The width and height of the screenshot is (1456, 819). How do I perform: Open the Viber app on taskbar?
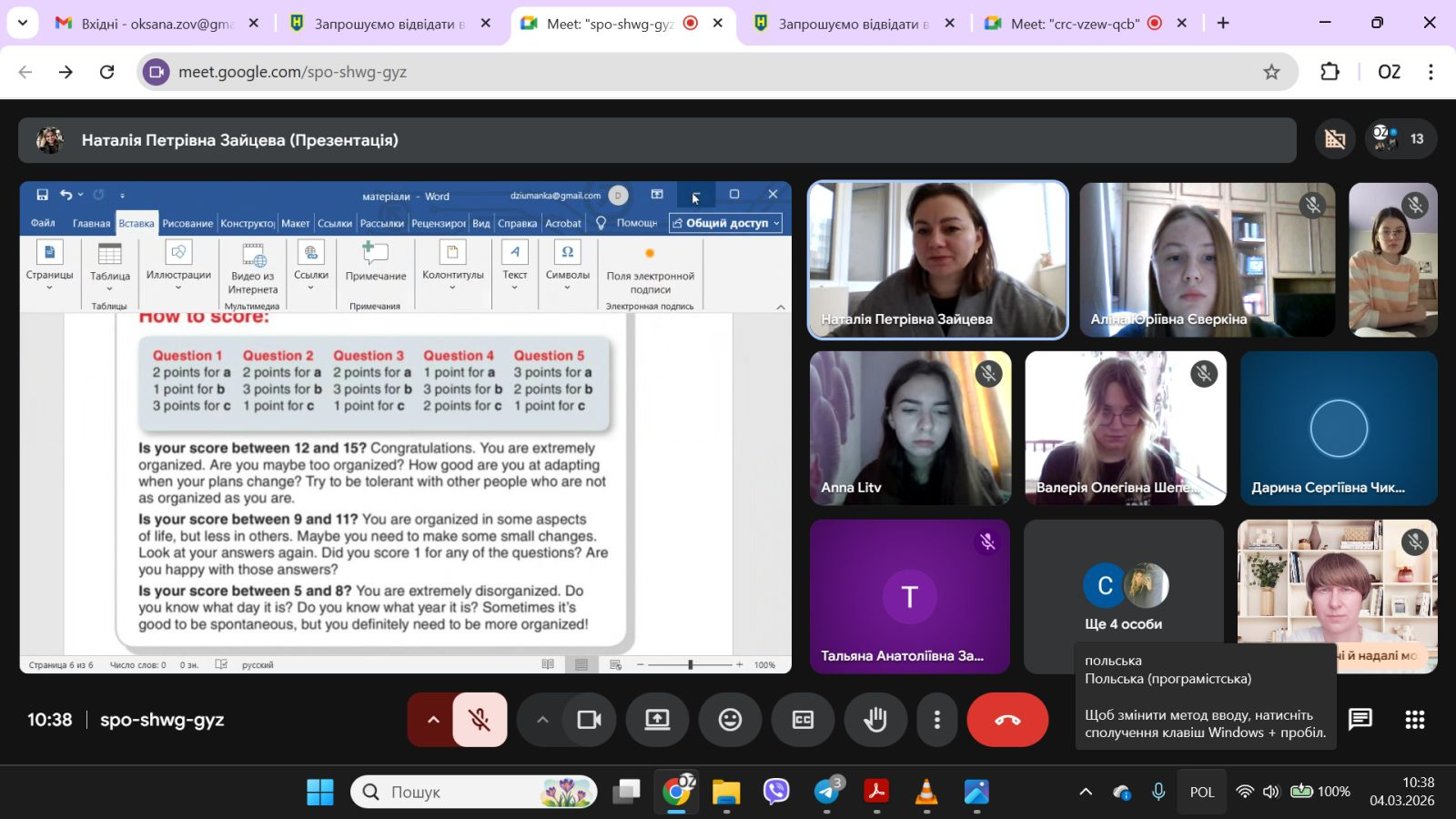[x=776, y=793]
